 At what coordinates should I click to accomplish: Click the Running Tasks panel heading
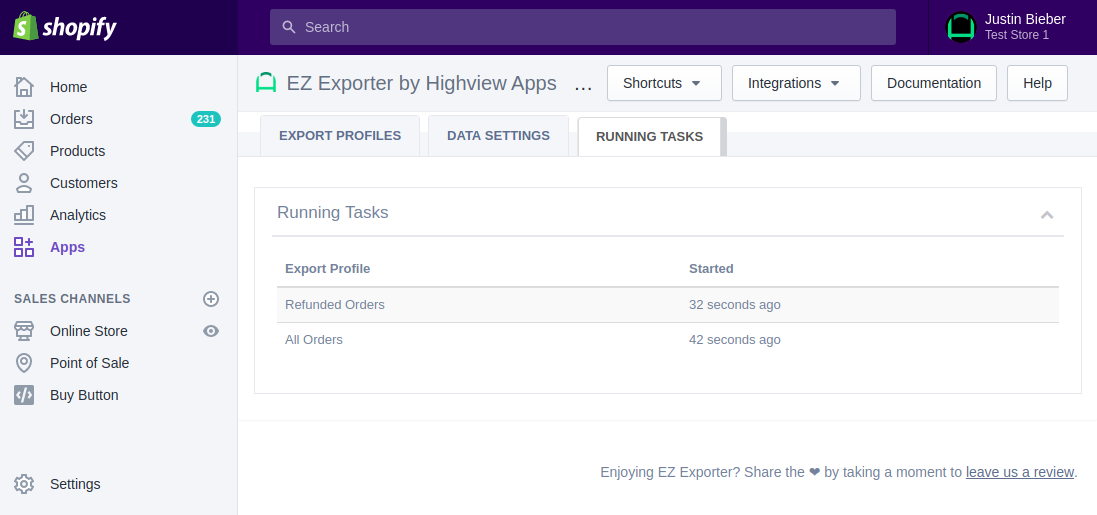(332, 212)
